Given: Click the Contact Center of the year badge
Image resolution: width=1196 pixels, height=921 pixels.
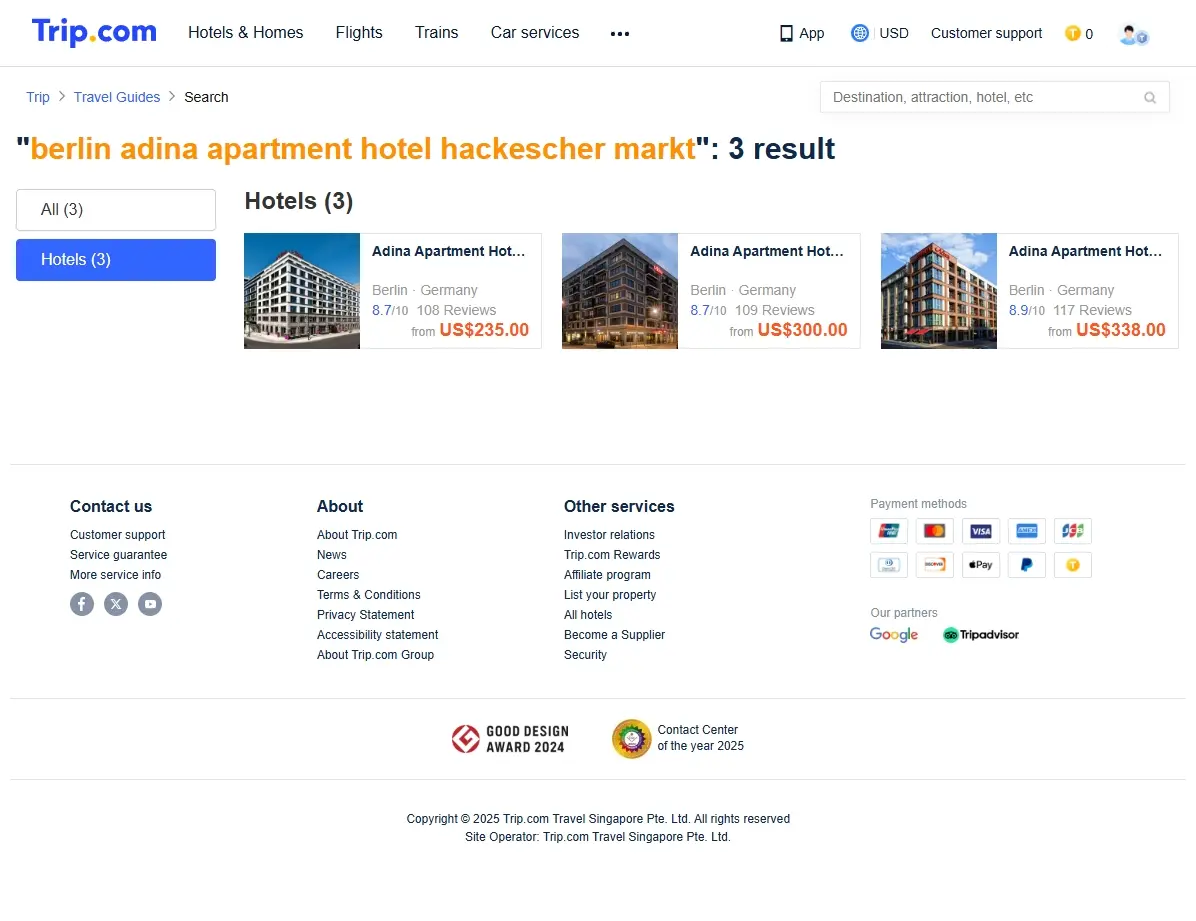Looking at the screenshot, I should point(678,739).
